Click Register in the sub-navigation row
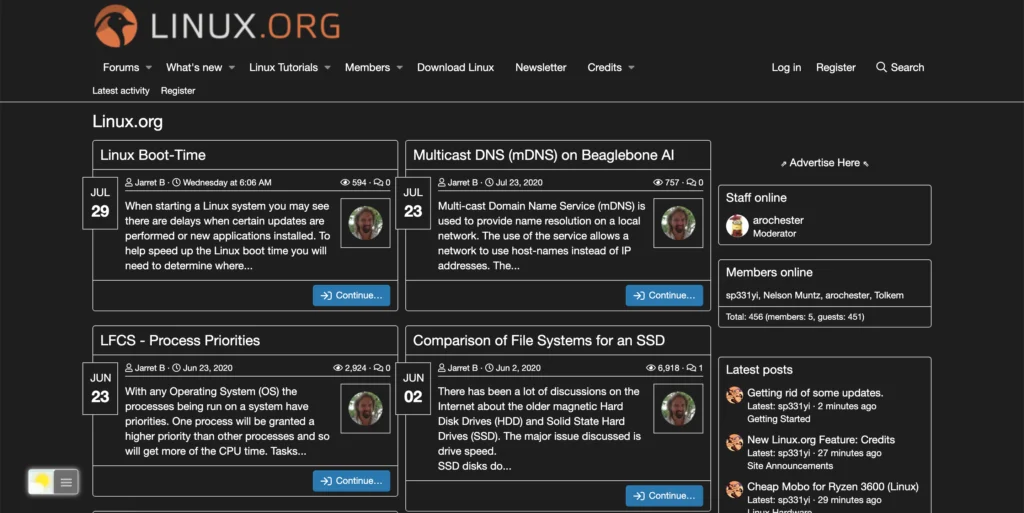The image size is (1024, 513). (x=178, y=91)
